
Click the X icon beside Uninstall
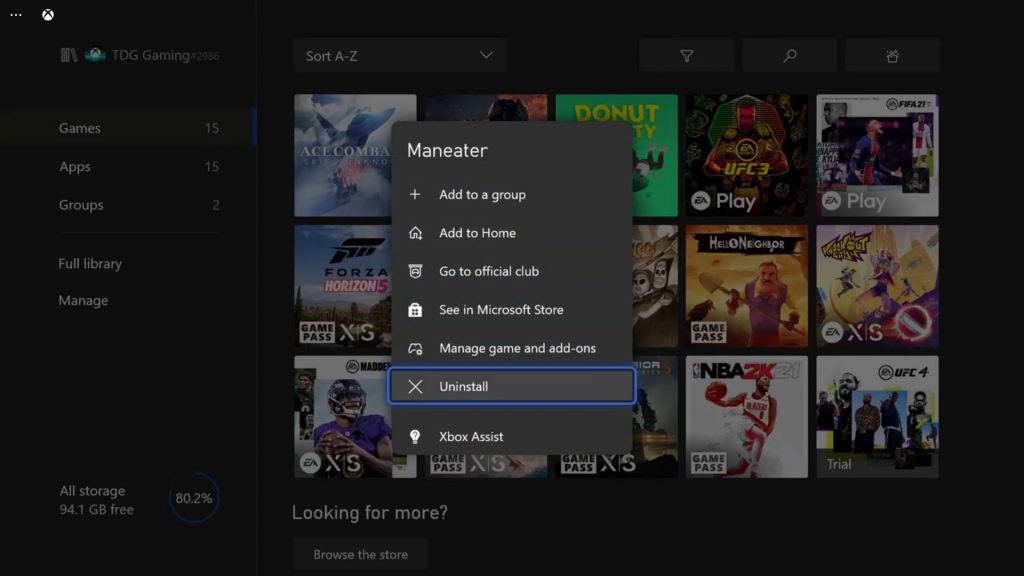(415, 387)
